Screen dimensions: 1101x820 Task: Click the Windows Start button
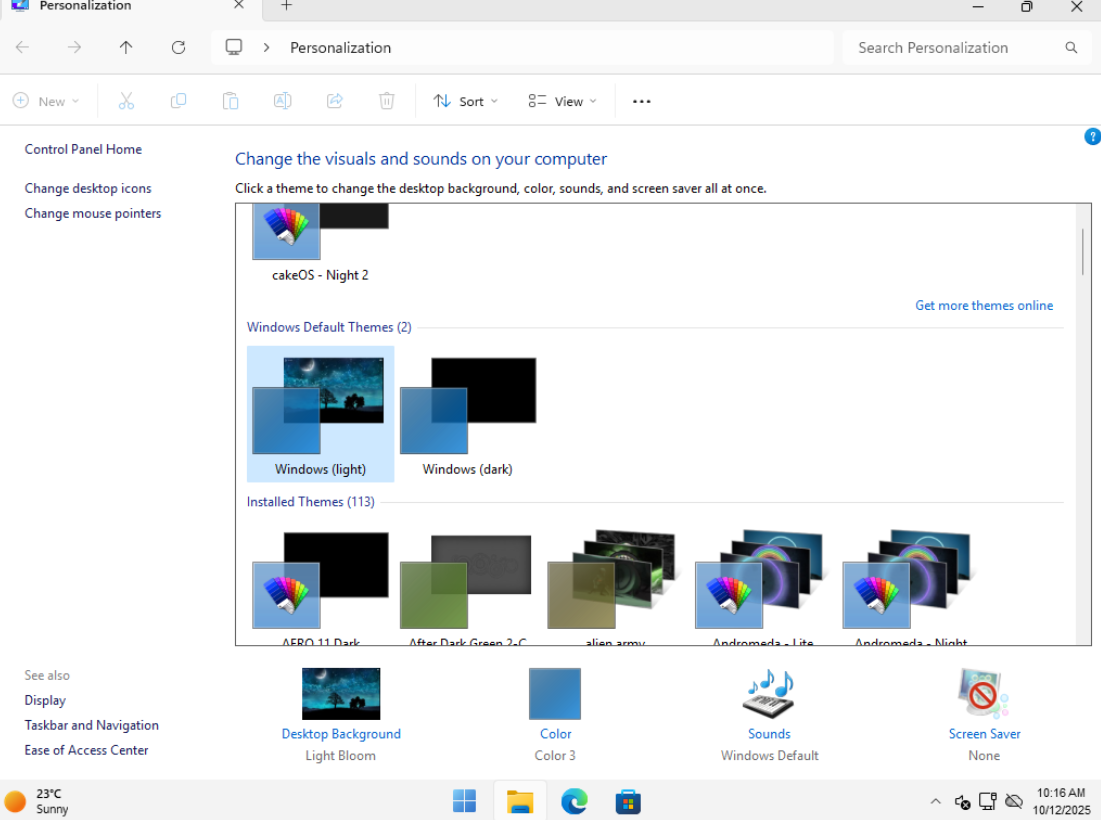(x=464, y=801)
